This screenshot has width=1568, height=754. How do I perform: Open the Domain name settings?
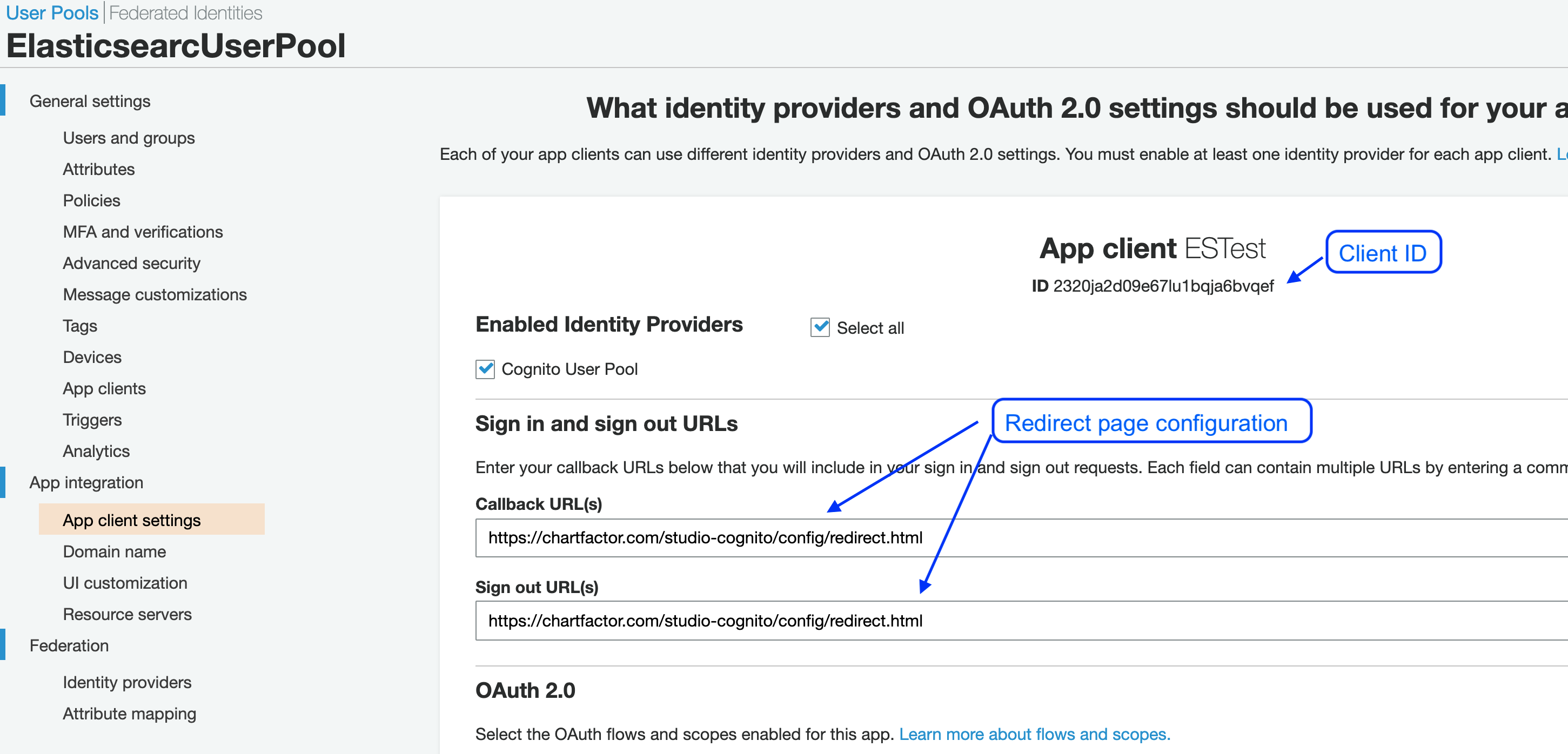(x=115, y=551)
